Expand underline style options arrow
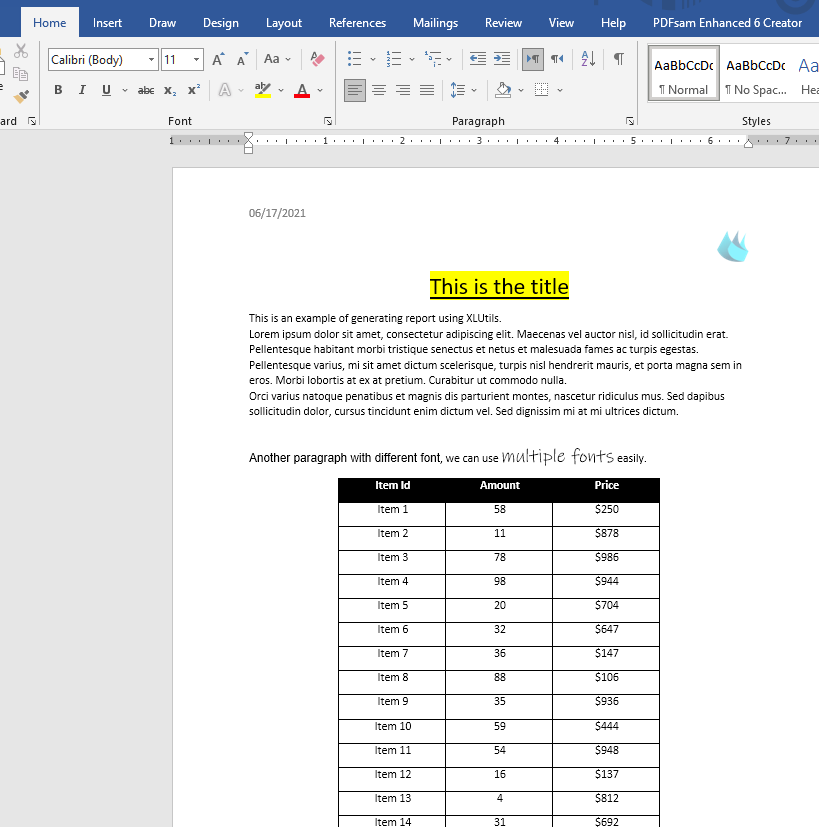 (x=125, y=91)
